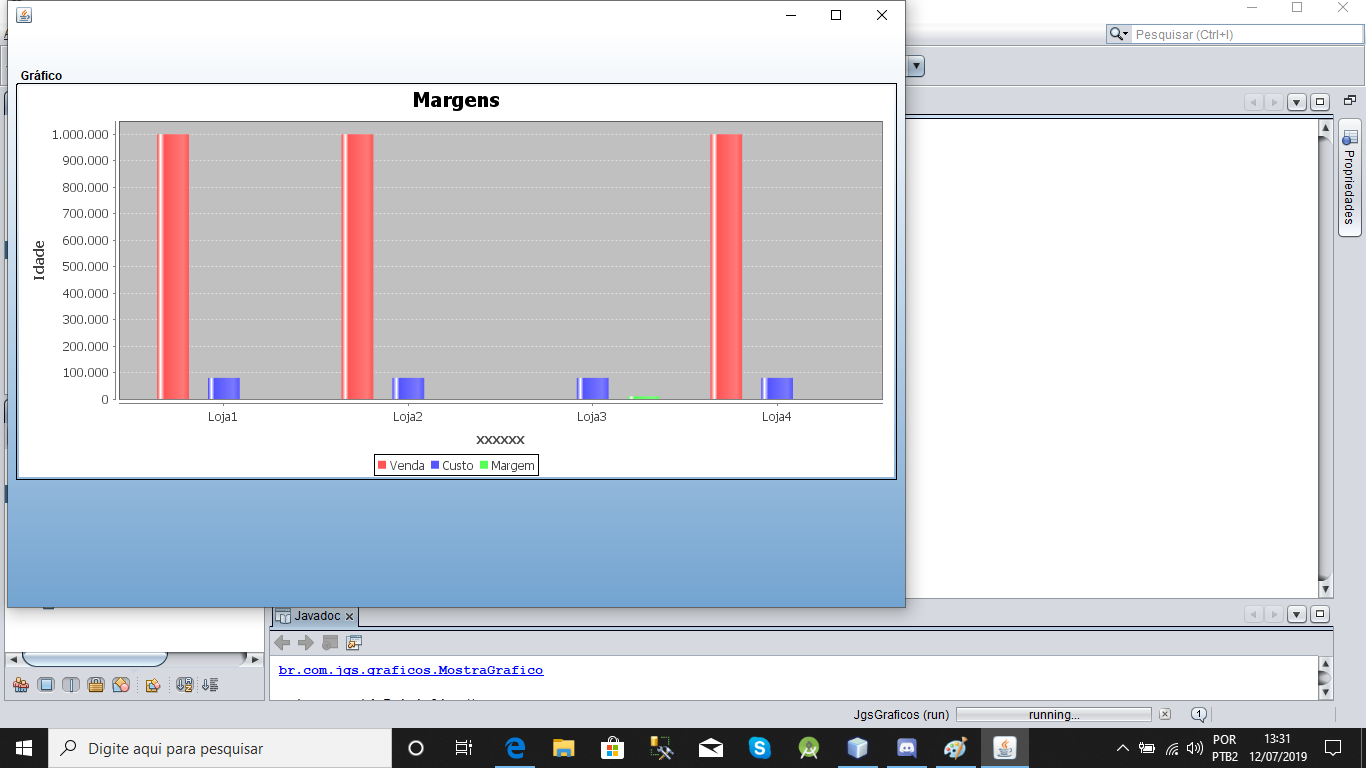The width and height of the screenshot is (1366, 768).
Task: Click the Javadoc back arrow icon
Action: point(282,643)
